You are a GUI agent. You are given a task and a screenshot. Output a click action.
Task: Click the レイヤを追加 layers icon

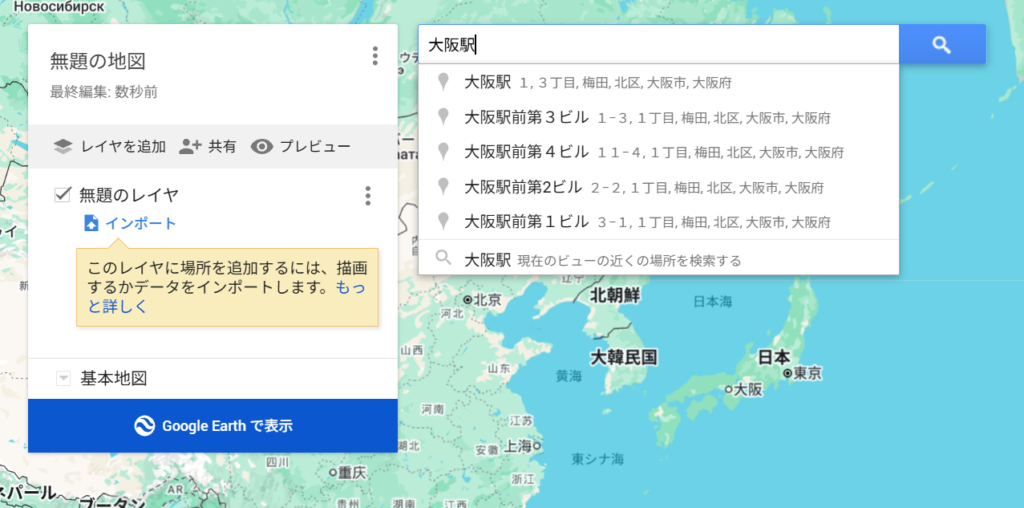pyautogui.click(x=63, y=146)
